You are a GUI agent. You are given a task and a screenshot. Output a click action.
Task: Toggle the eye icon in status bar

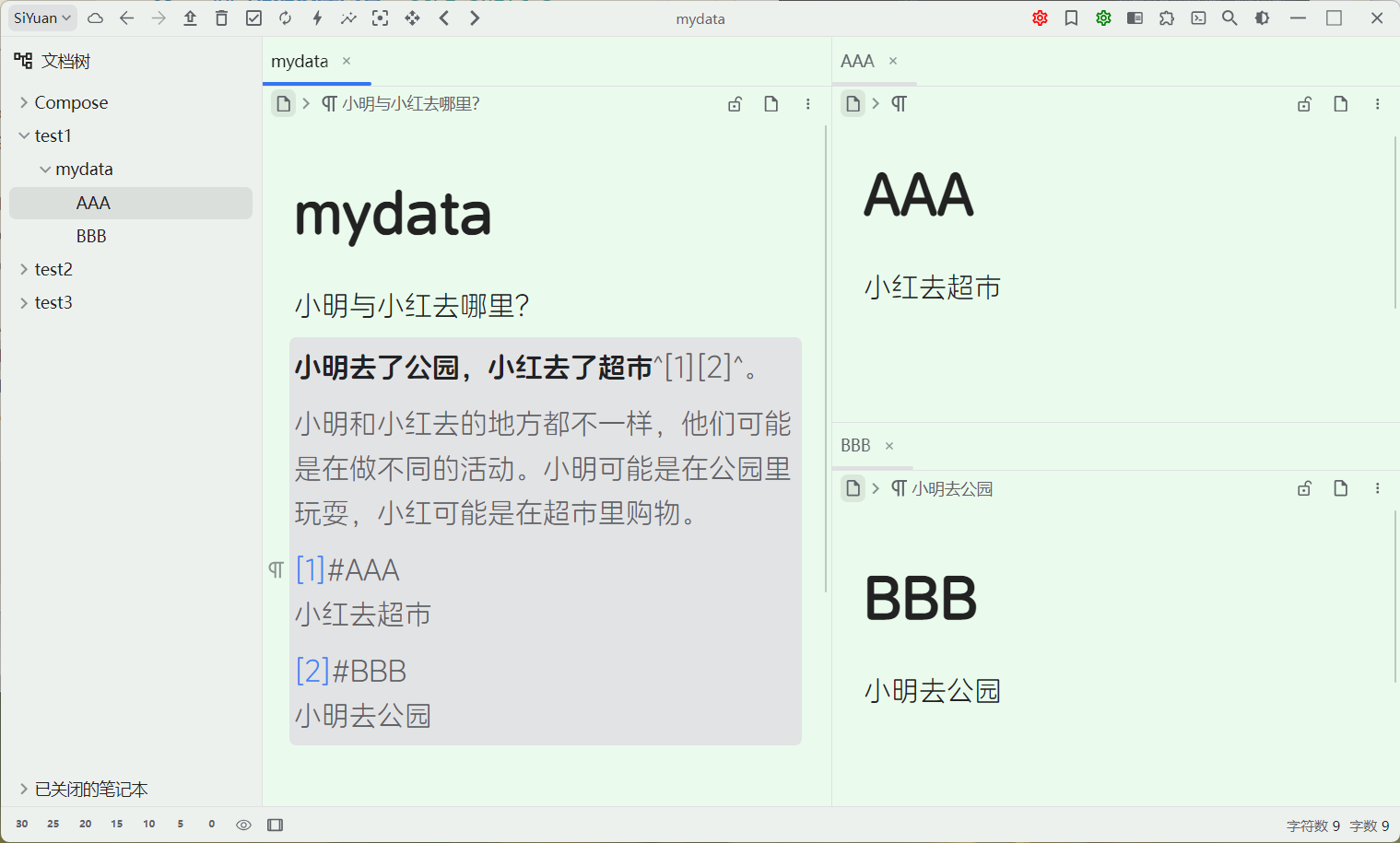(243, 825)
